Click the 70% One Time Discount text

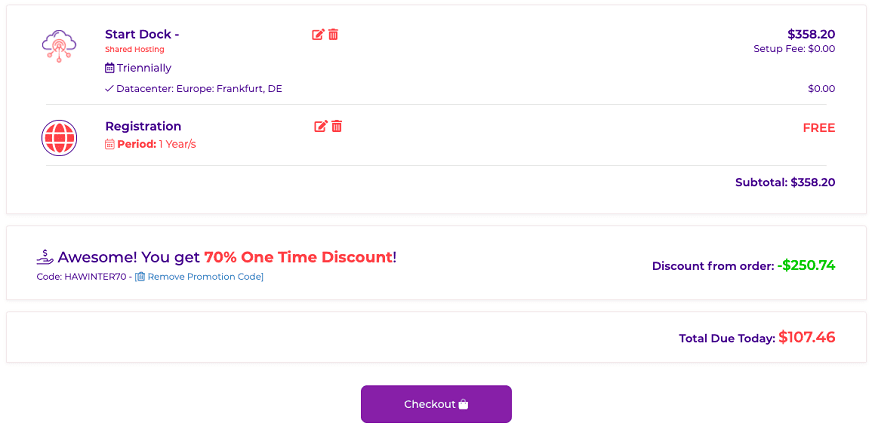pos(298,257)
